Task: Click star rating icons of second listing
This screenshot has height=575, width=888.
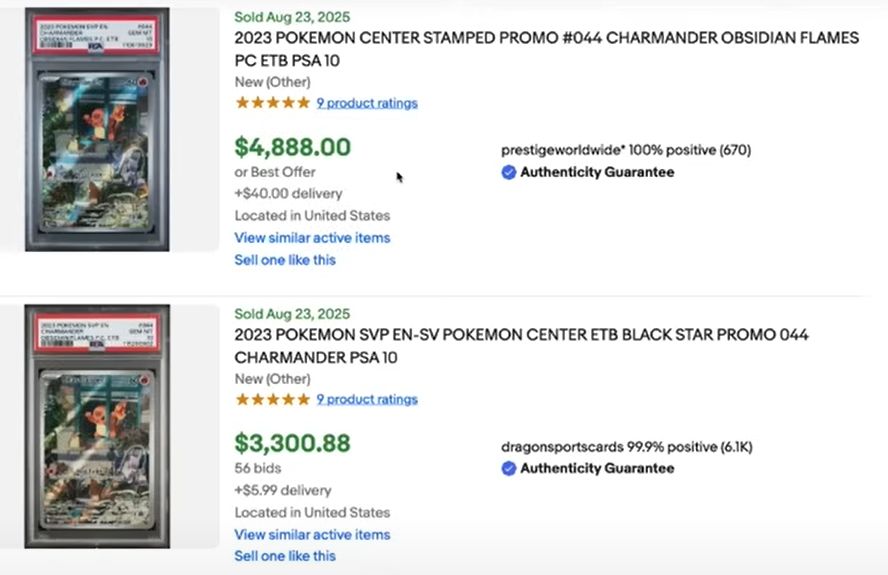Action: pyautogui.click(x=272, y=399)
